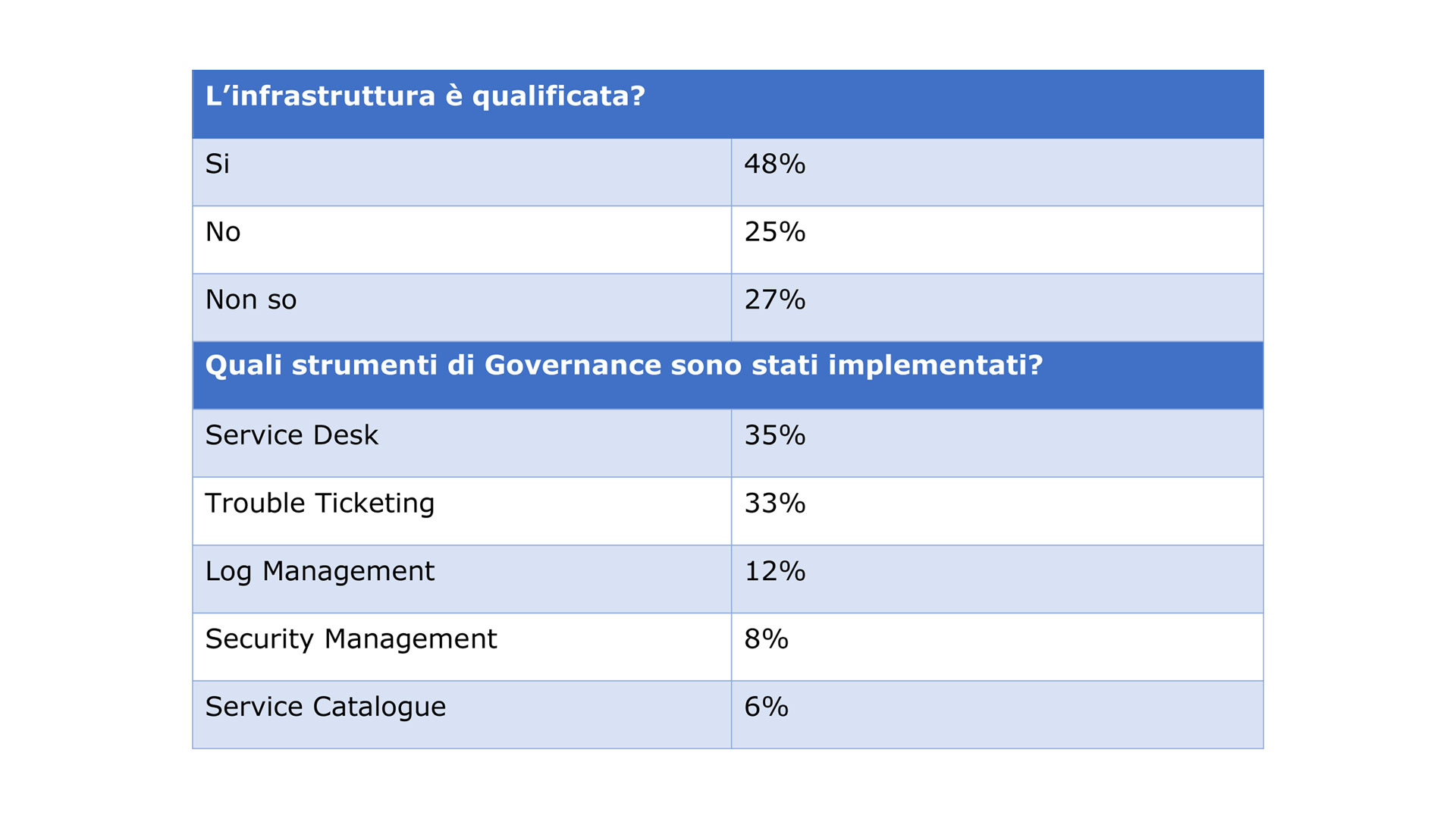Select the "Trouble Ticketing" cell

pos(461,510)
